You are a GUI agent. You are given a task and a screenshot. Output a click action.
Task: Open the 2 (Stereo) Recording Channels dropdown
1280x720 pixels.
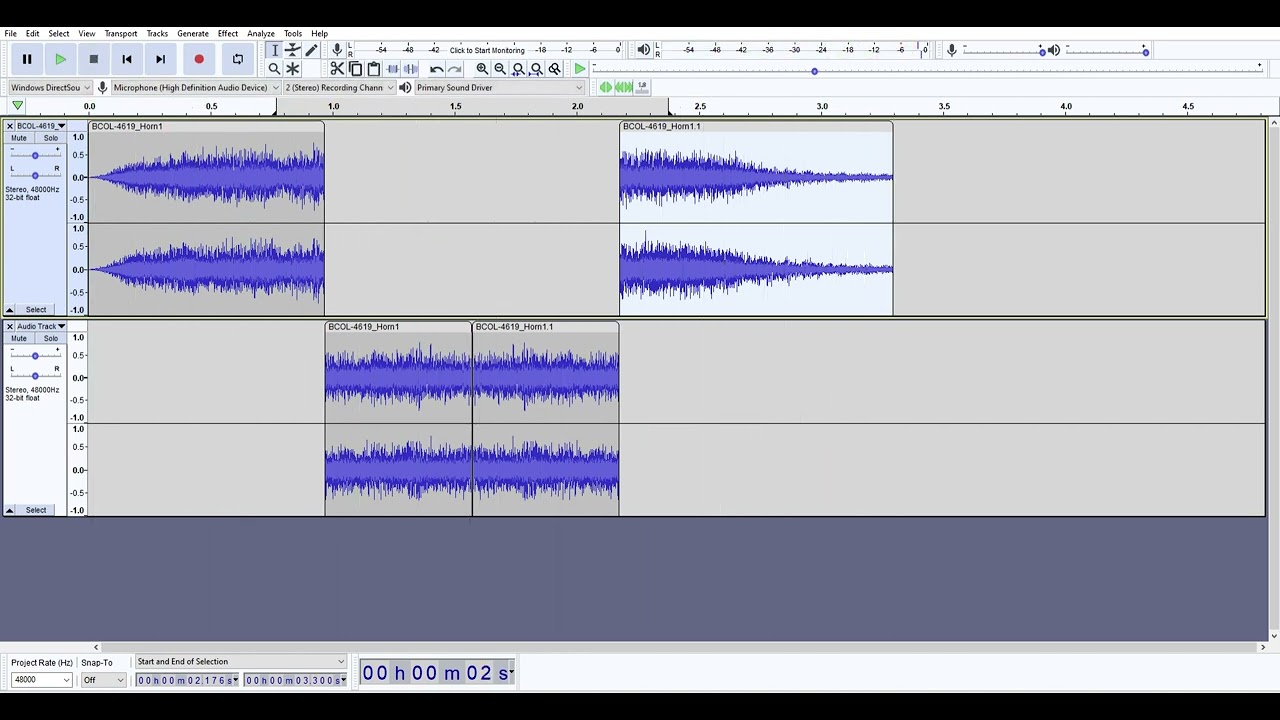tap(340, 87)
